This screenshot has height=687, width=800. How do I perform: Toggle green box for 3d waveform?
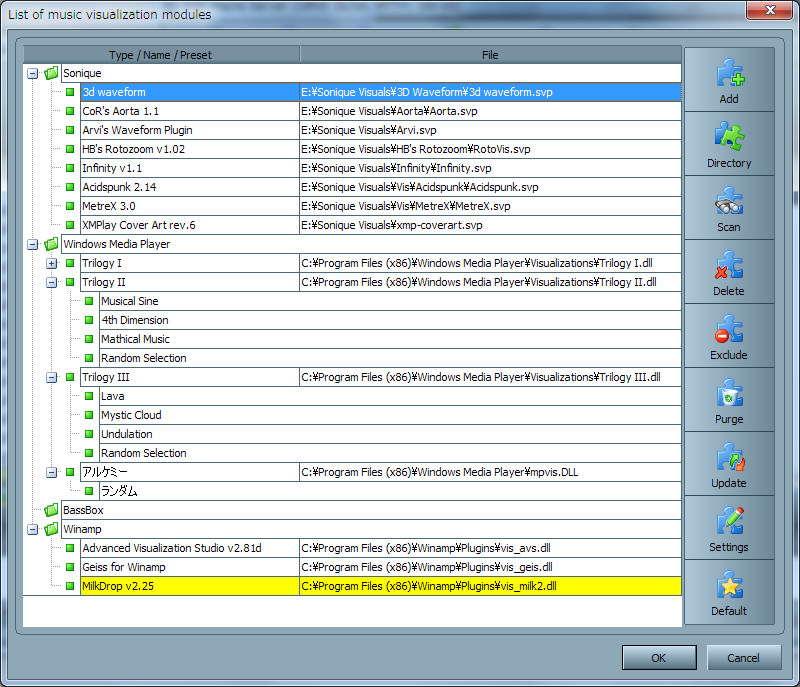[x=70, y=92]
